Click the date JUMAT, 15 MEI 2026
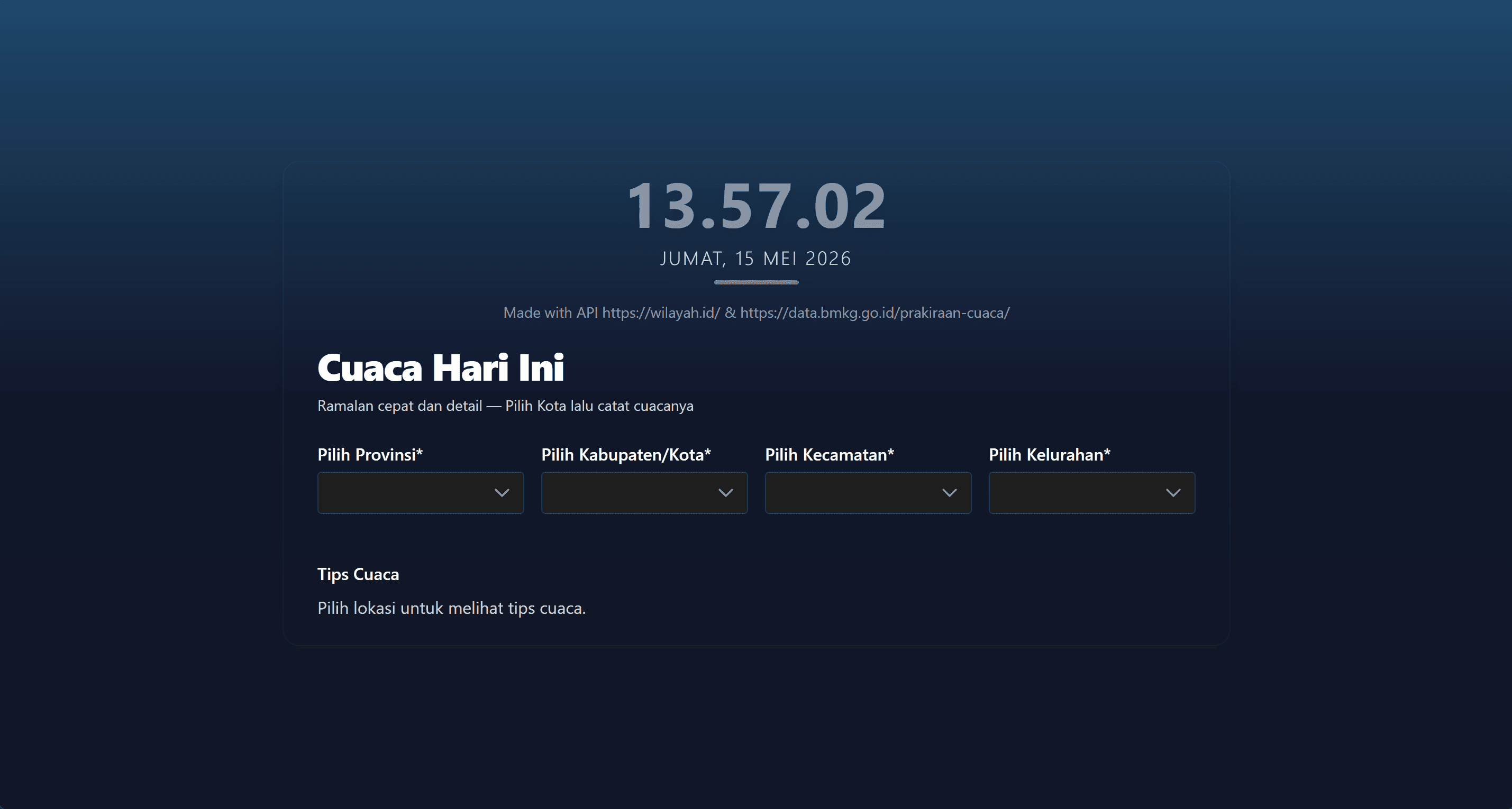 coord(756,259)
